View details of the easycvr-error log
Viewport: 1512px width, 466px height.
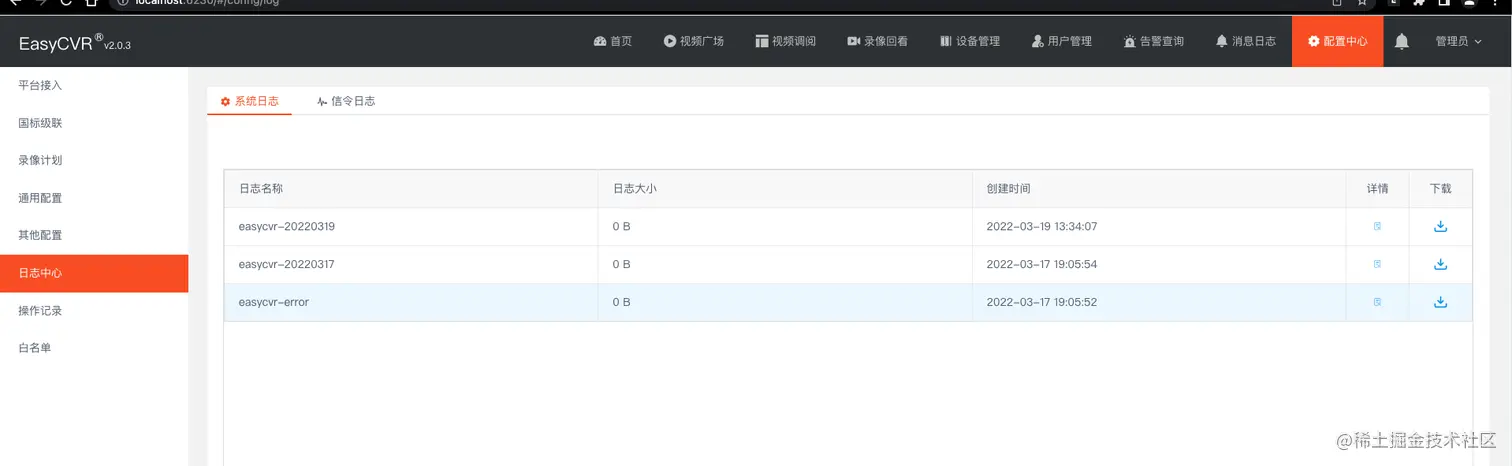point(1377,301)
